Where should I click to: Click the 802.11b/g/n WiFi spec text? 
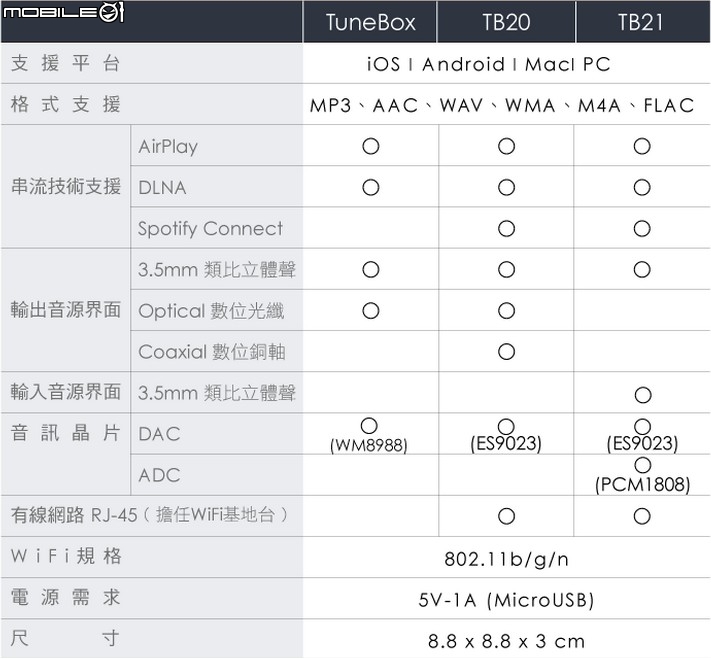pyautogui.click(x=506, y=558)
